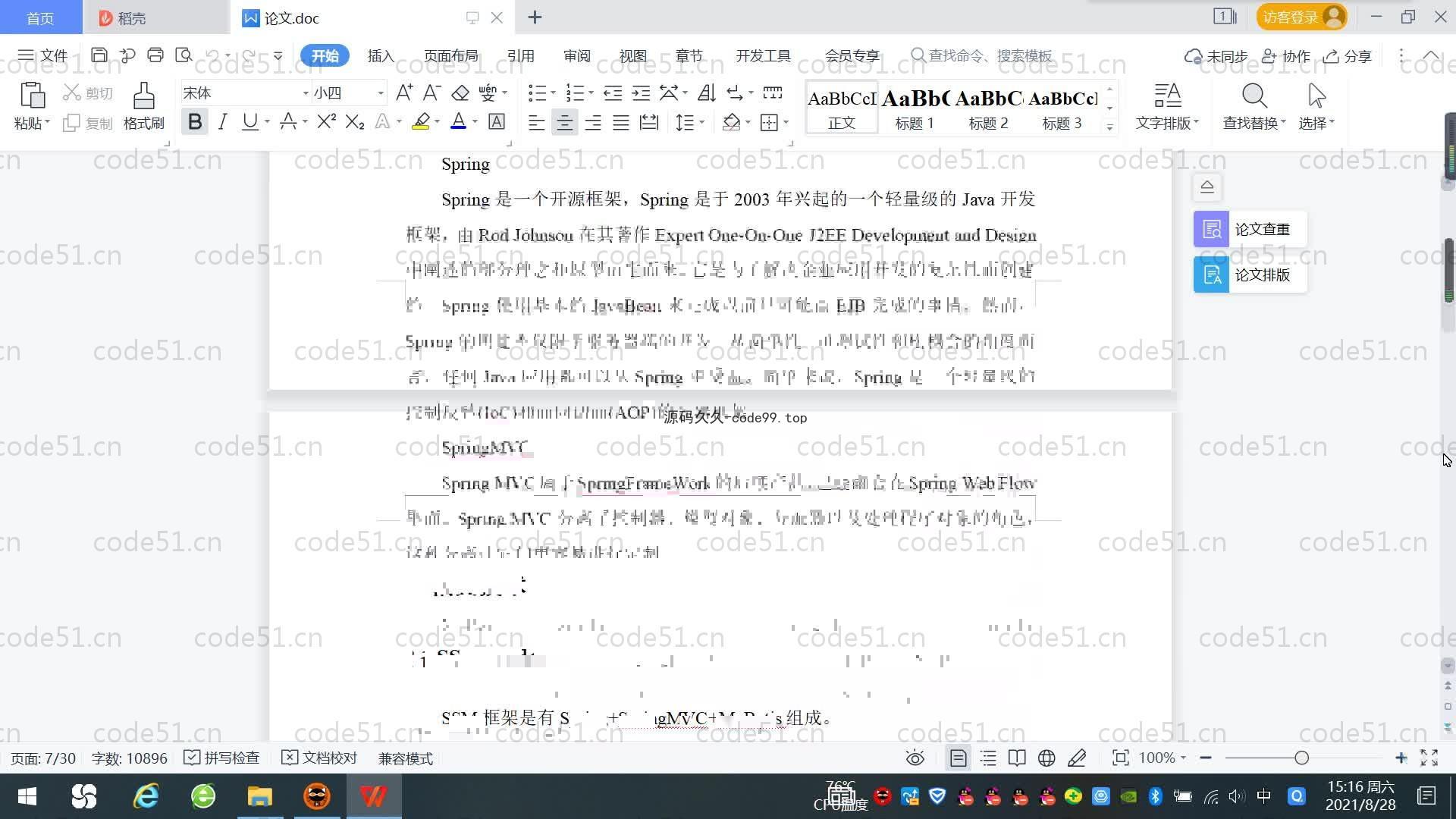This screenshot has width=1456, height=819.
Task: Align text right
Action: pos(592,122)
